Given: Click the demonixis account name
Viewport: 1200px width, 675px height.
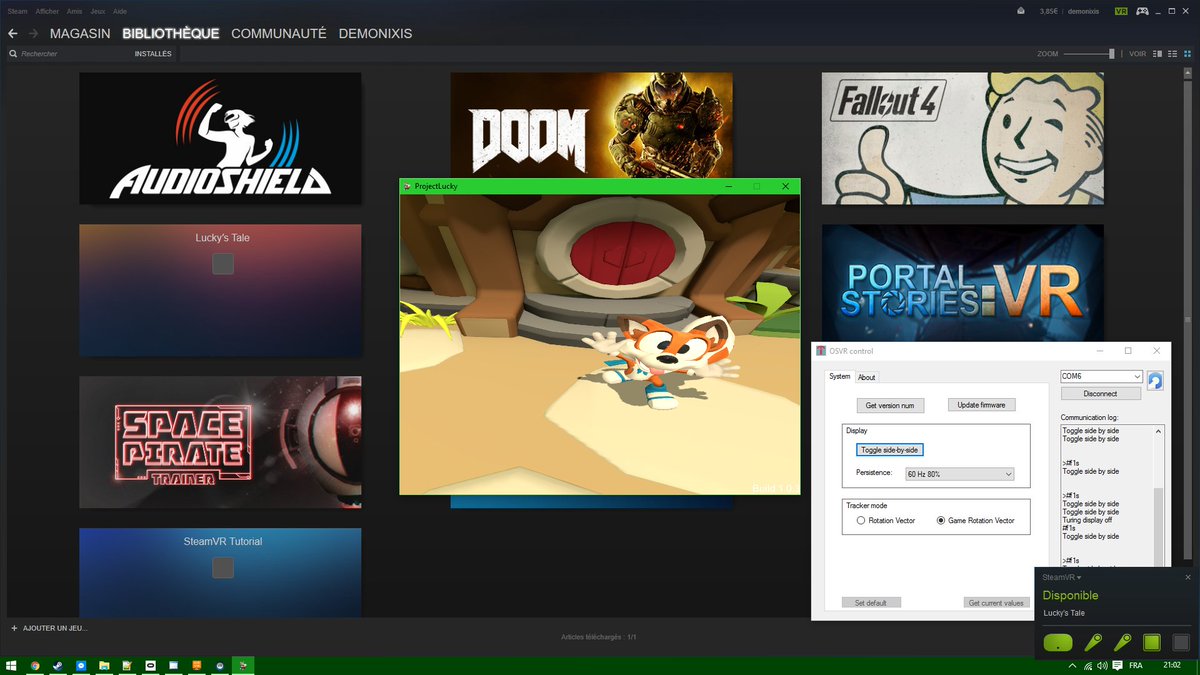Looking at the screenshot, I should (1083, 11).
